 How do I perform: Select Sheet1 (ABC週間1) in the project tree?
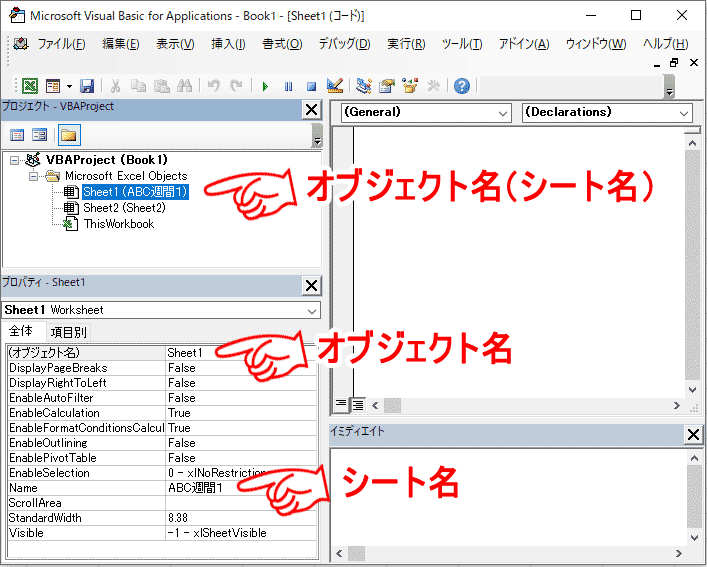[x=135, y=192]
